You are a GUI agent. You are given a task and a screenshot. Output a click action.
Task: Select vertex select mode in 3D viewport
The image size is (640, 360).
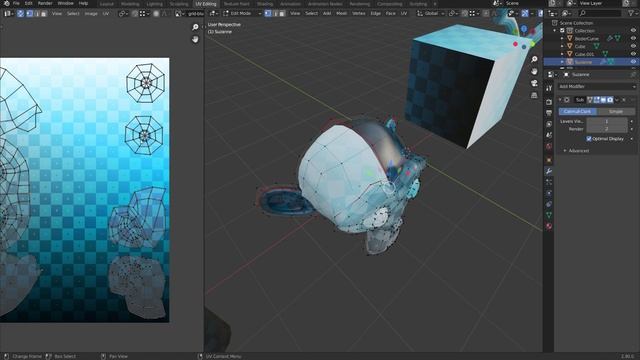[x=268, y=13]
